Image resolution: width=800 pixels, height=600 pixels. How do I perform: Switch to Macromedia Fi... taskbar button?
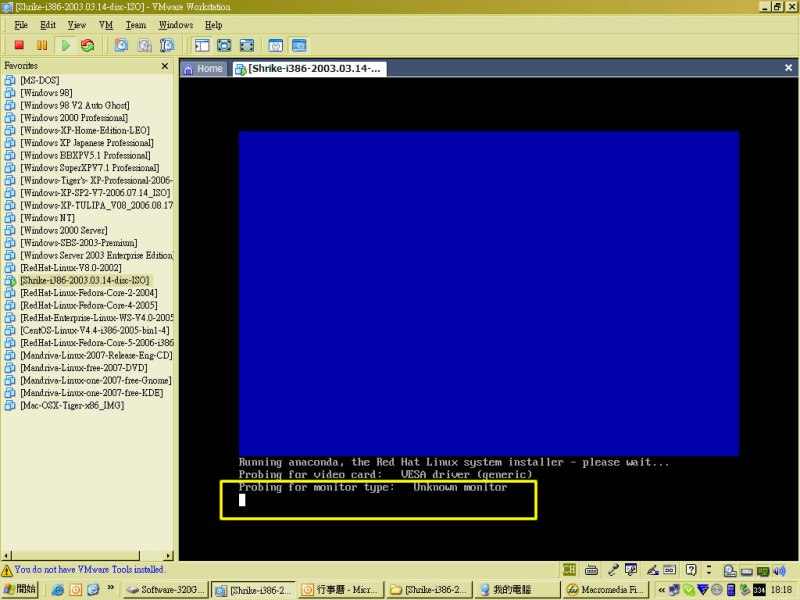coord(605,590)
